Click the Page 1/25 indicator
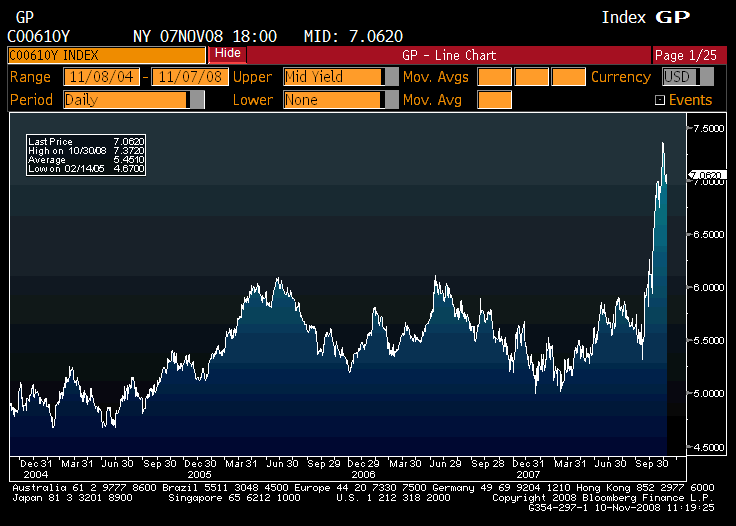This screenshot has width=736, height=526. pyautogui.click(x=682, y=55)
